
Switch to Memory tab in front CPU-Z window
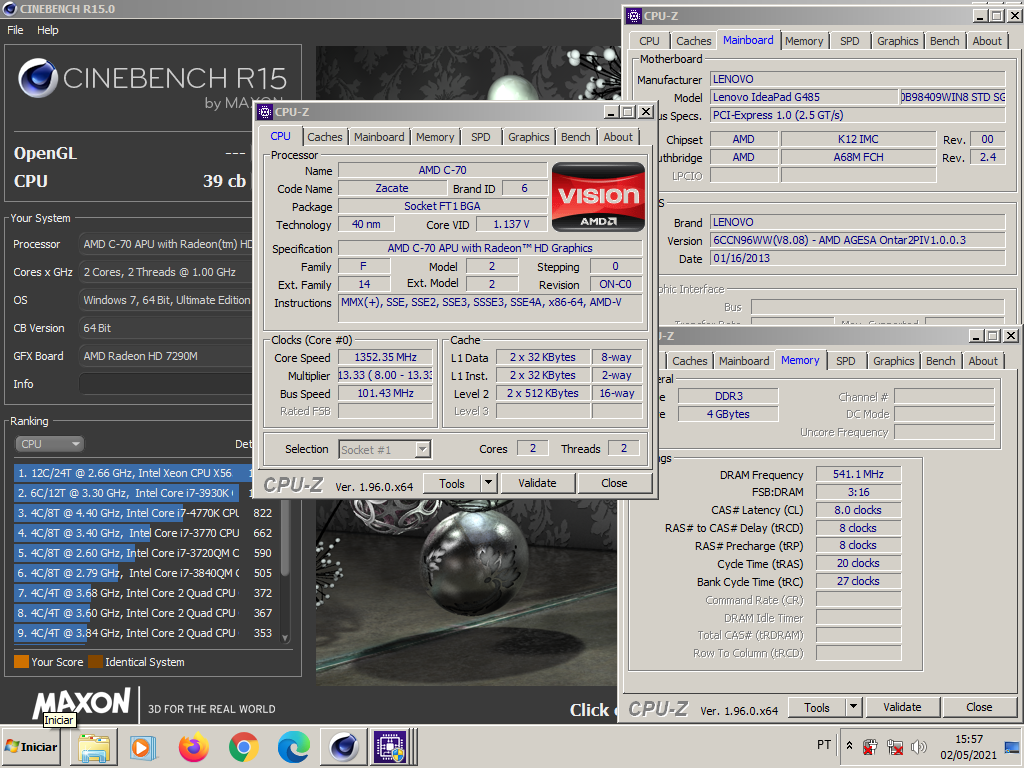435,137
